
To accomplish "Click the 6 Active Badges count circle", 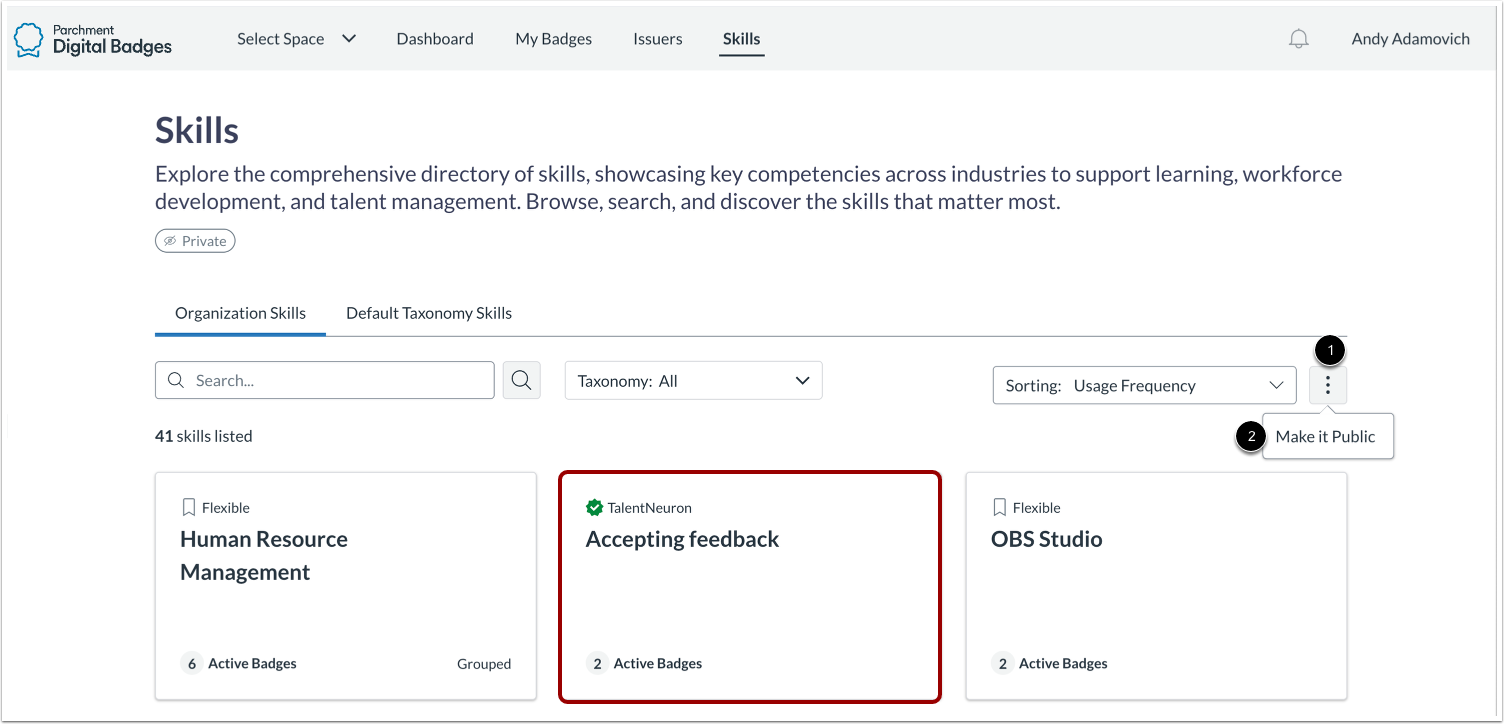I will point(191,663).
